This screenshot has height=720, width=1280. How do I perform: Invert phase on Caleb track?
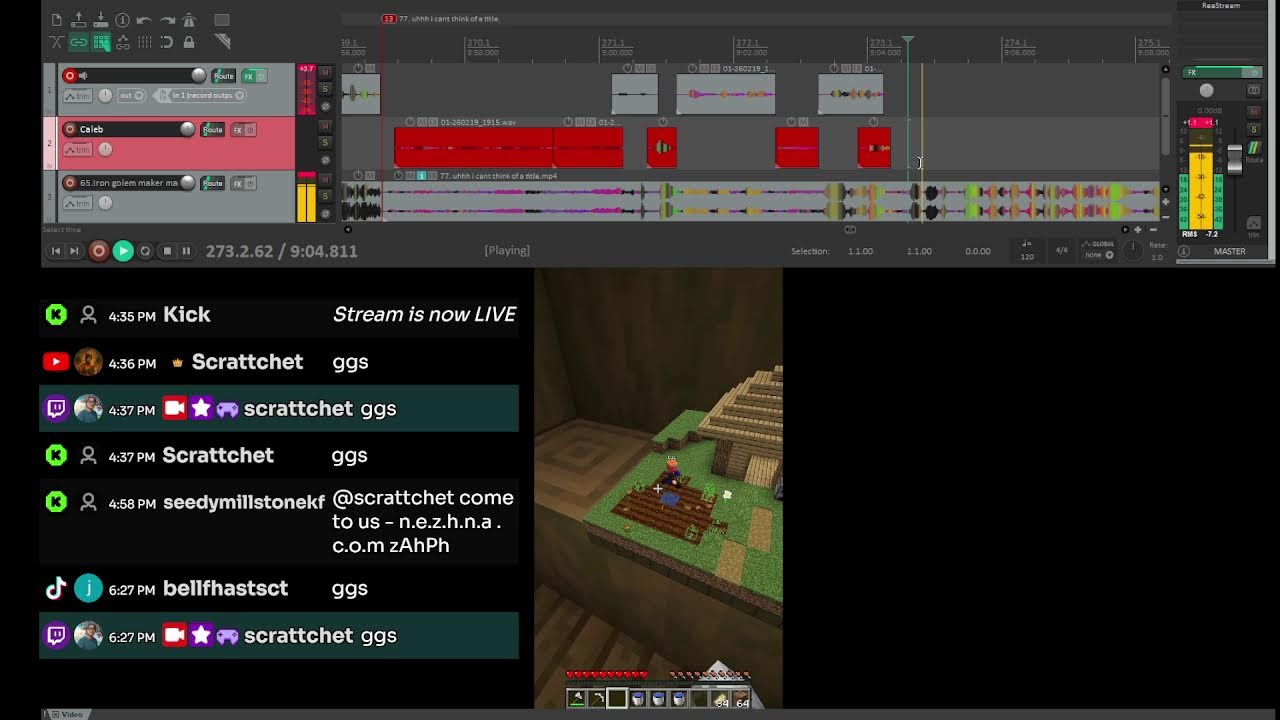pyautogui.click(x=325, y=160)
